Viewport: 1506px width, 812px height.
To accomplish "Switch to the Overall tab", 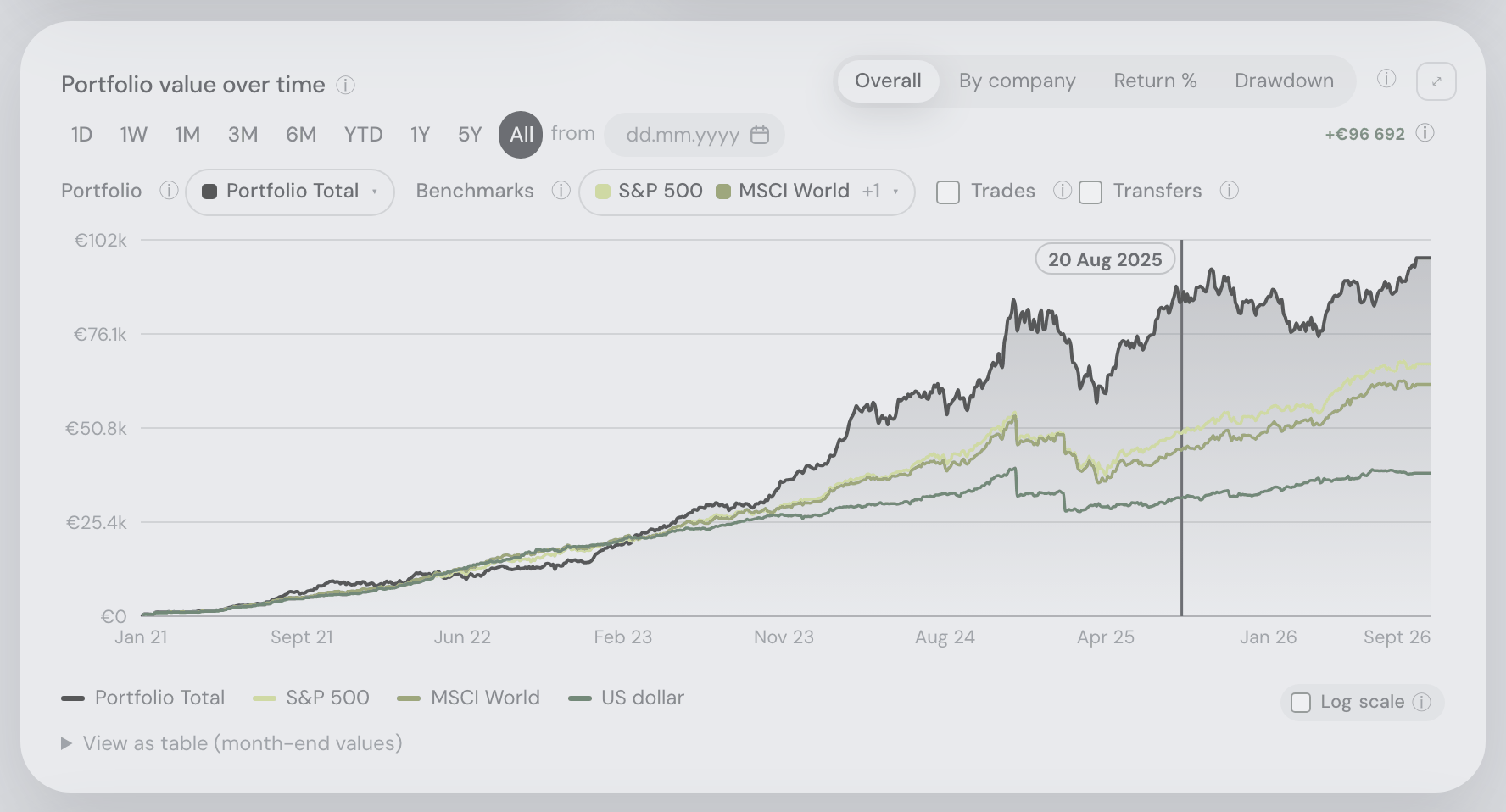I will pyautogui.click(x=888, y=81).
